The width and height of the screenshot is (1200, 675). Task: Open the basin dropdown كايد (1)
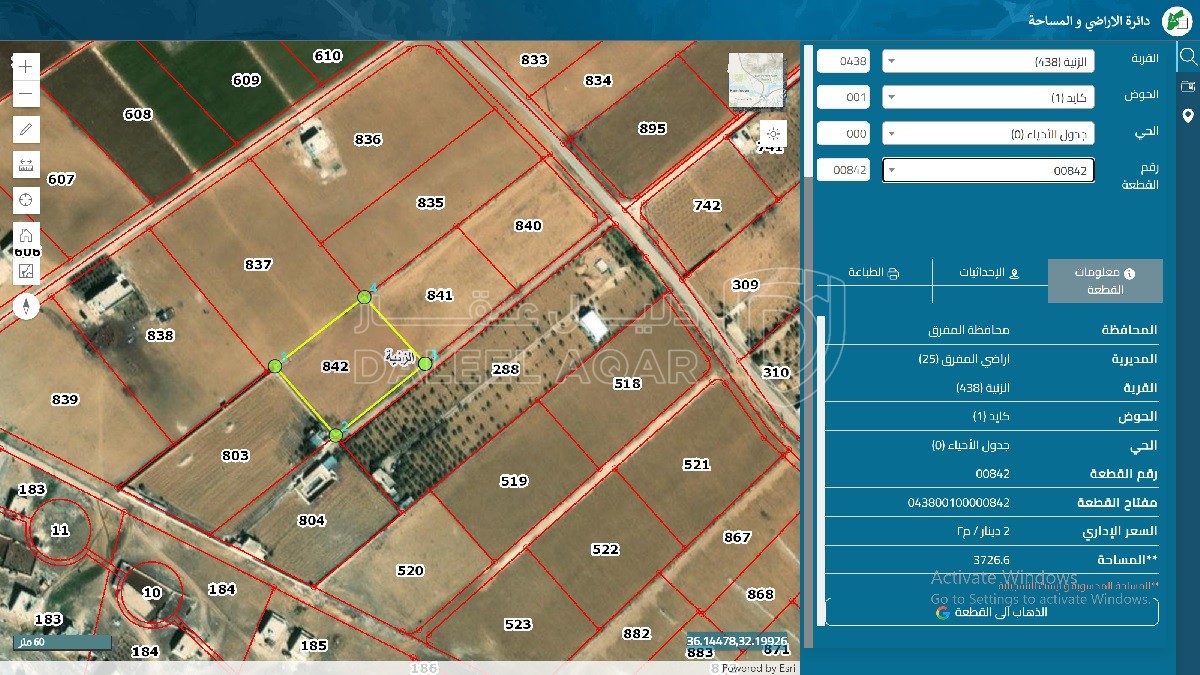coord(988,97)
